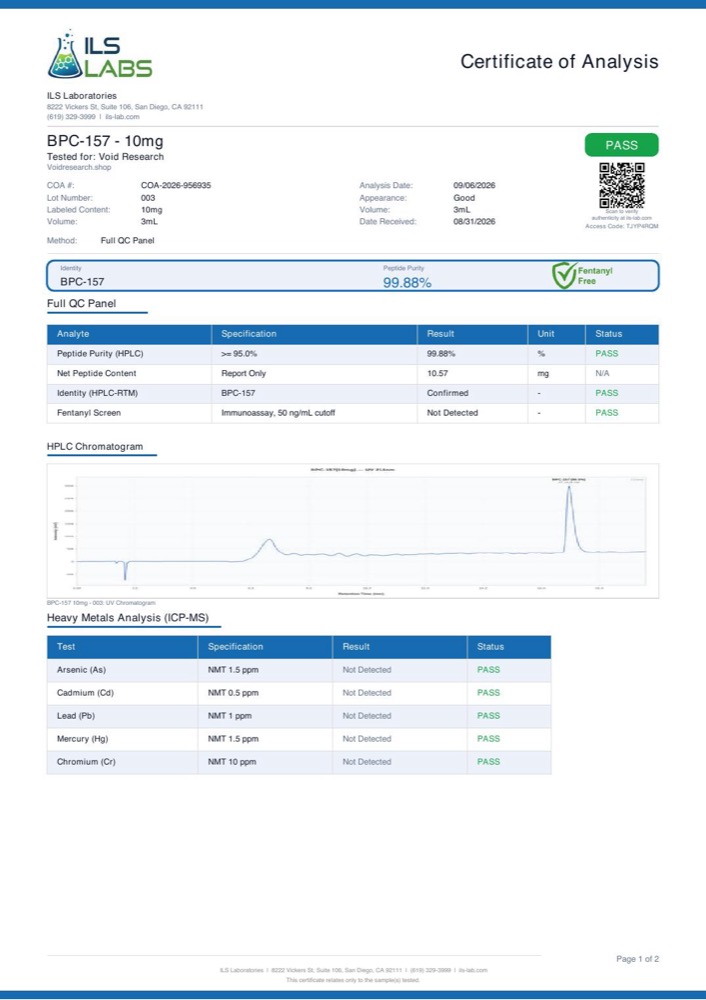The image size is (706, 1000).
Task: Click the QR code for verification
Action: coord(622,186)
